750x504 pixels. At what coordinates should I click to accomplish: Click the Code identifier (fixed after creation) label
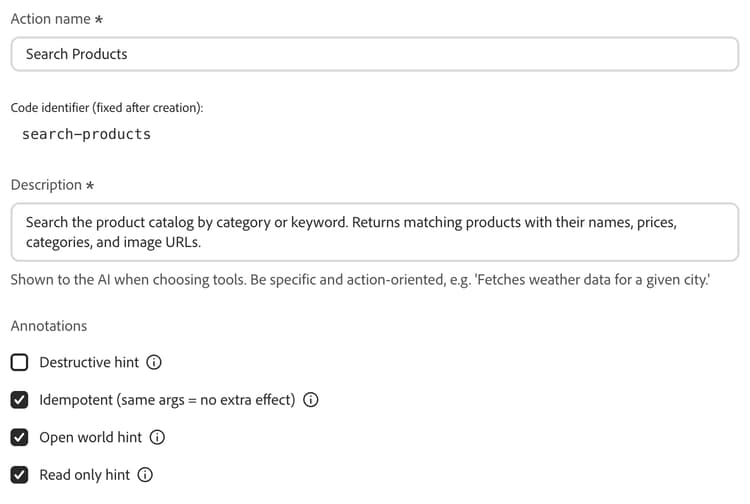pyautogui.click(x=107, y=108)
